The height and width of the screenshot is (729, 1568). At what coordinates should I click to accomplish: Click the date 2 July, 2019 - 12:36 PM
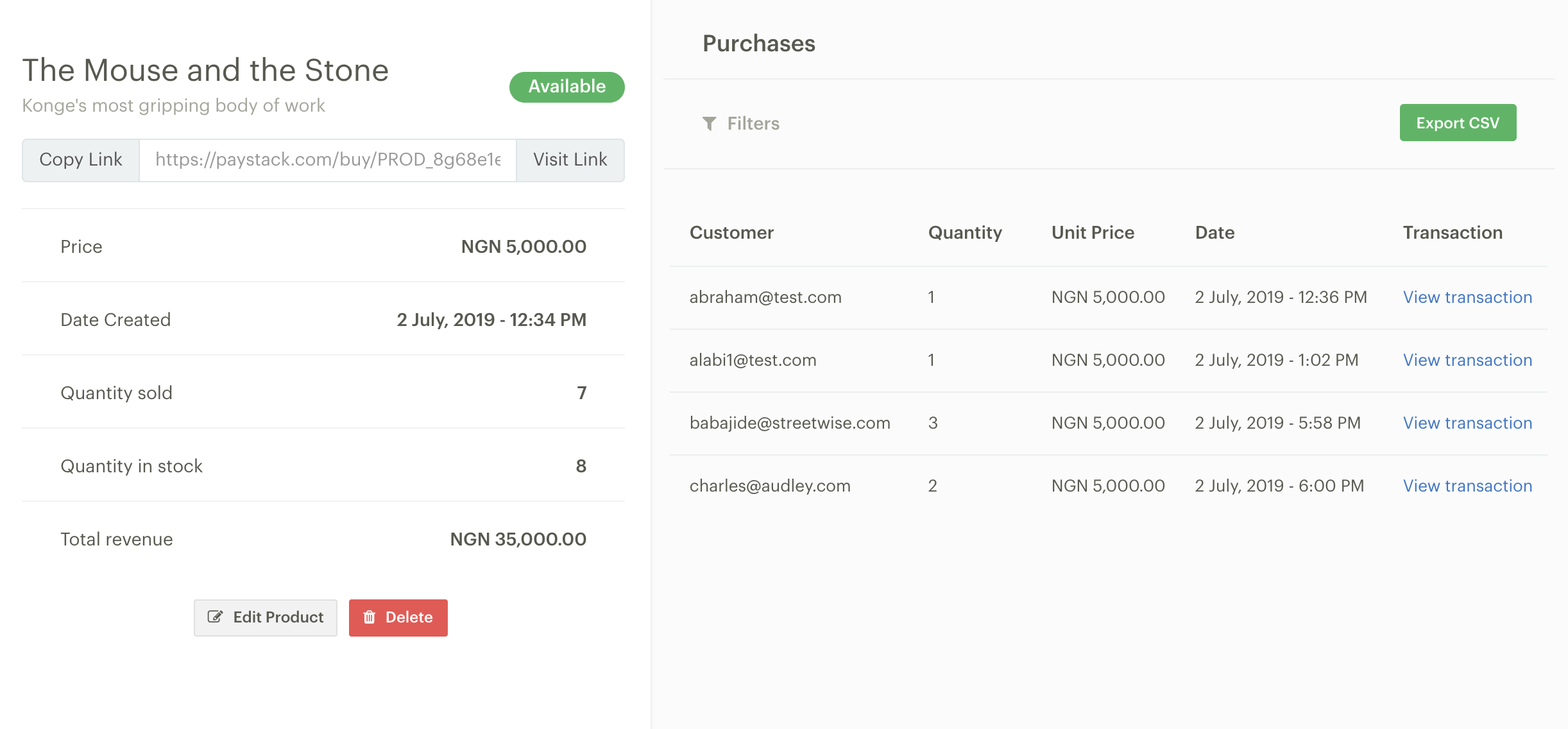pos(1281,297)
